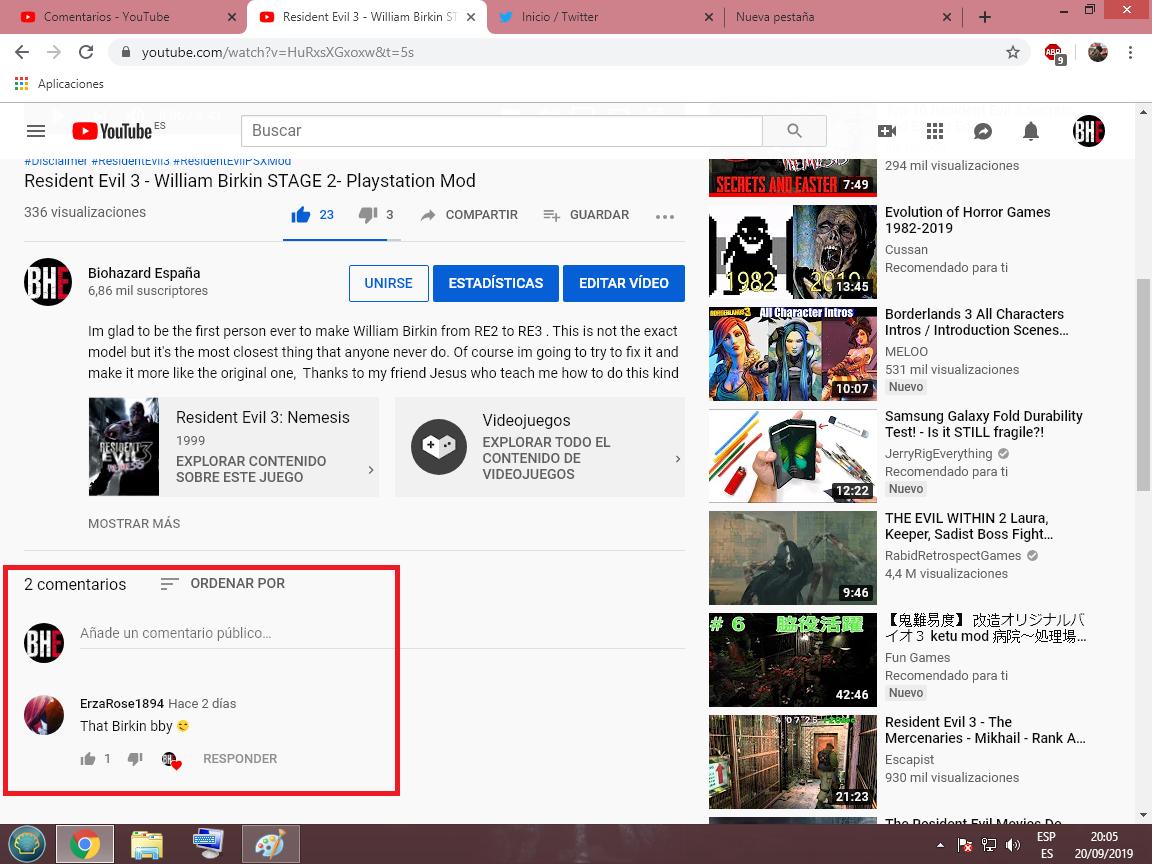Open the Chrome profile avatar
The height and width of the screenshot is (864, 1152).
(1098, 52)
